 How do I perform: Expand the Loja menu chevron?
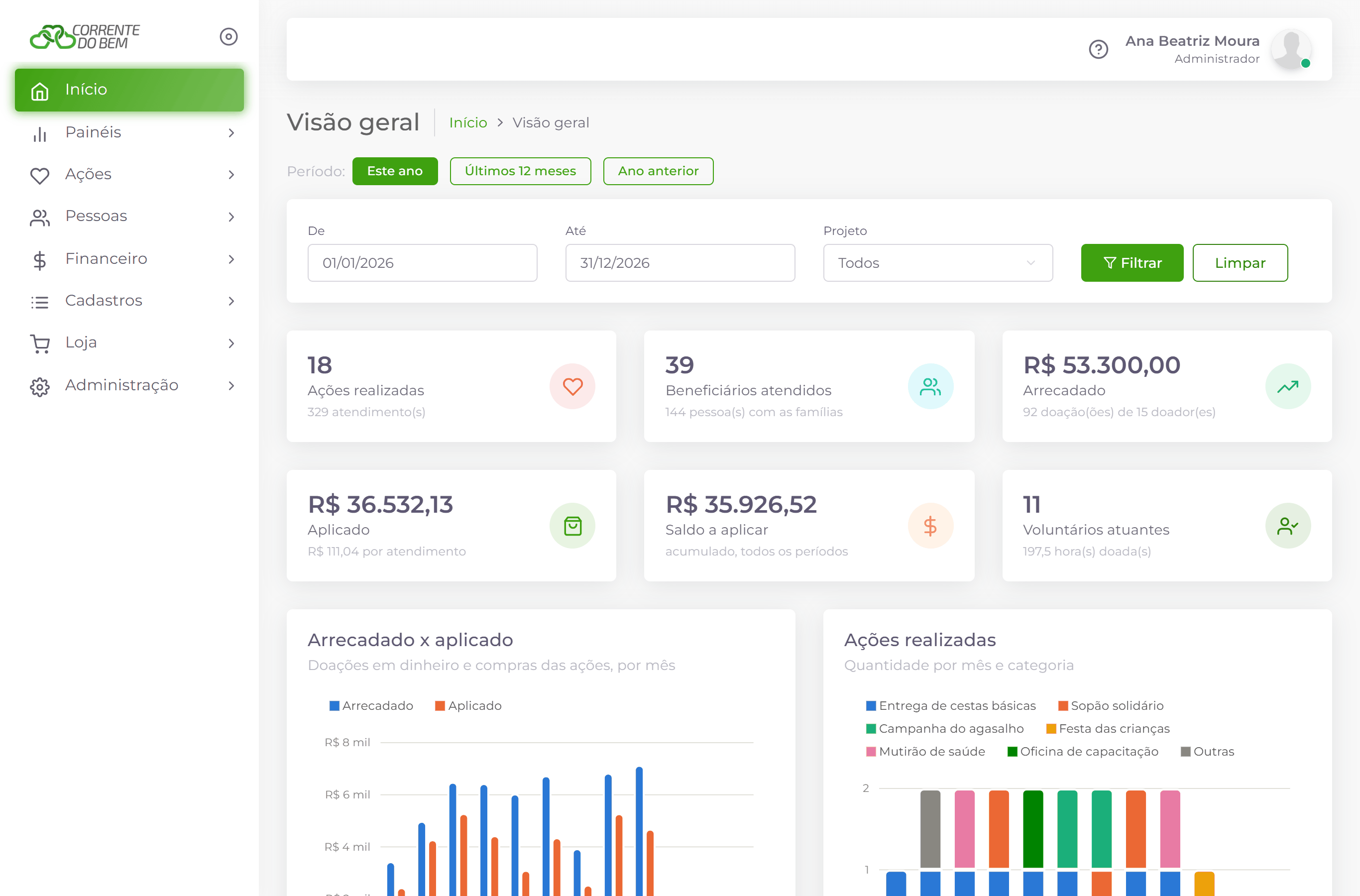231,343
